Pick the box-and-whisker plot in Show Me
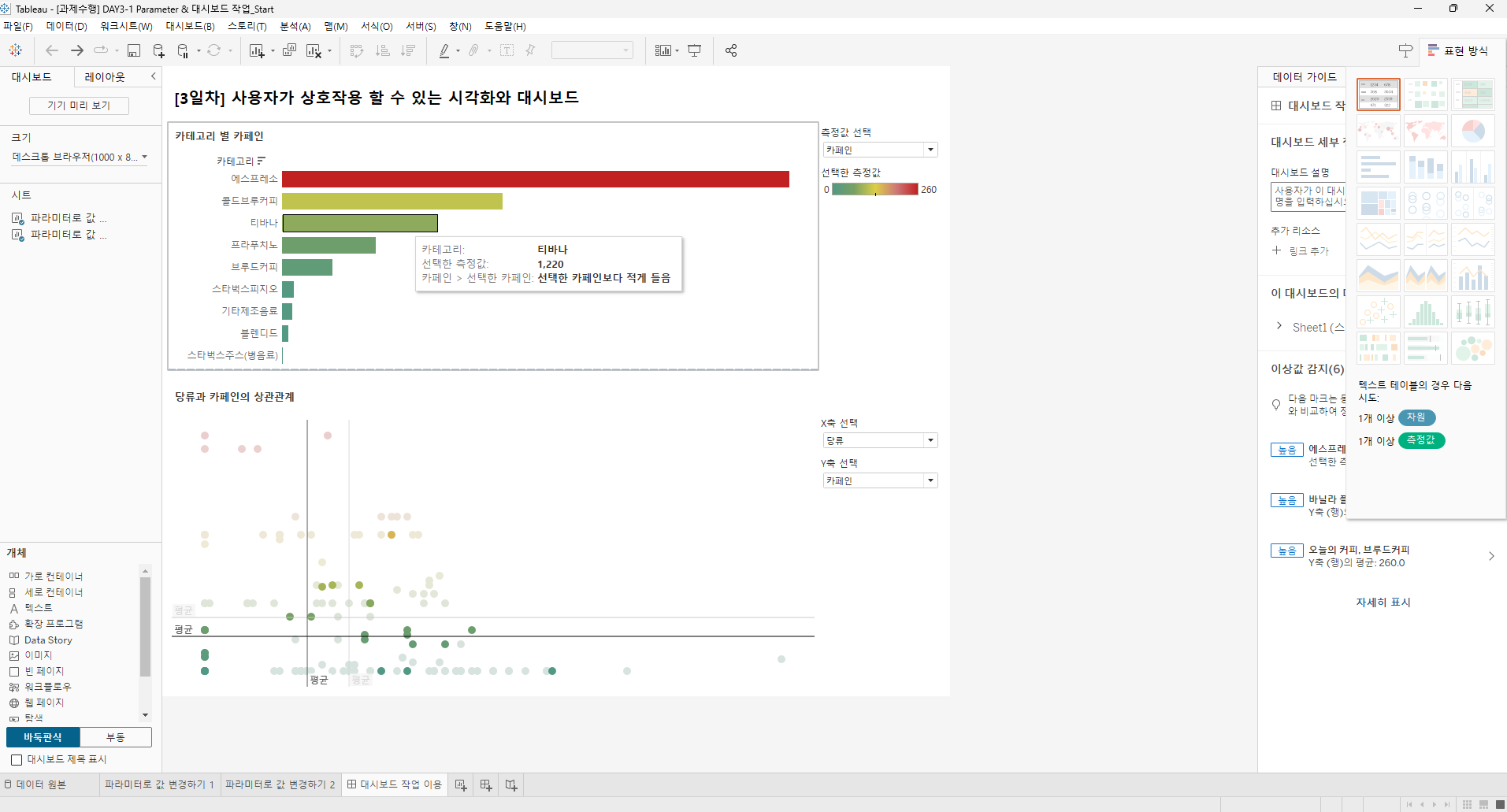Viewport: 1507px width, 812px height. click(x=1473, y=312)
